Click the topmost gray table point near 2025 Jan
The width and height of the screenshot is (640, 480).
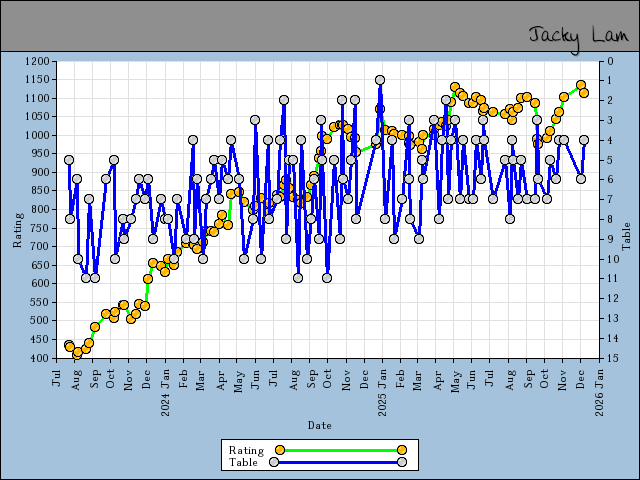380,80
